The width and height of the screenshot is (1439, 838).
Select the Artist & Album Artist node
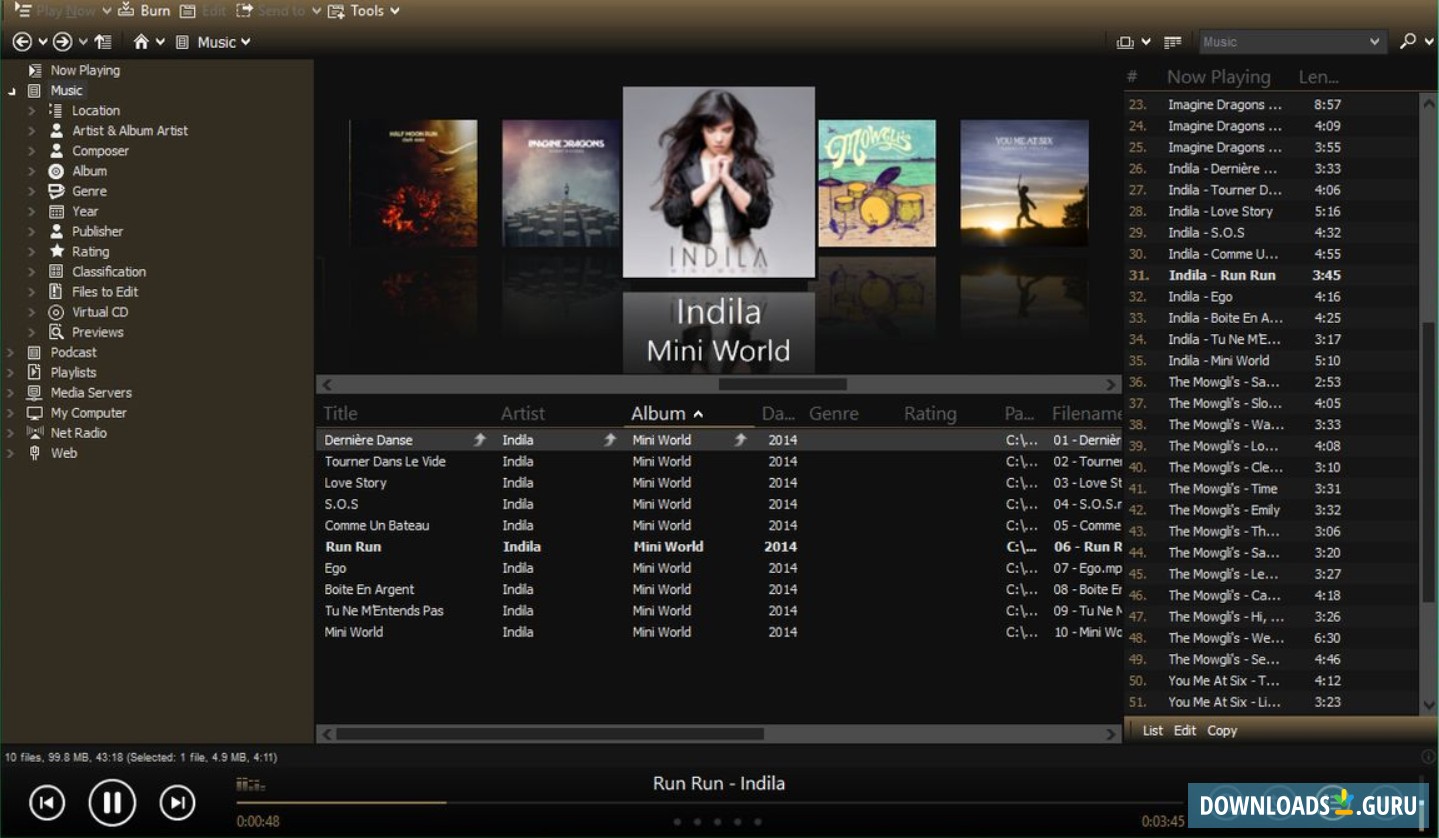tap(129, 130)
